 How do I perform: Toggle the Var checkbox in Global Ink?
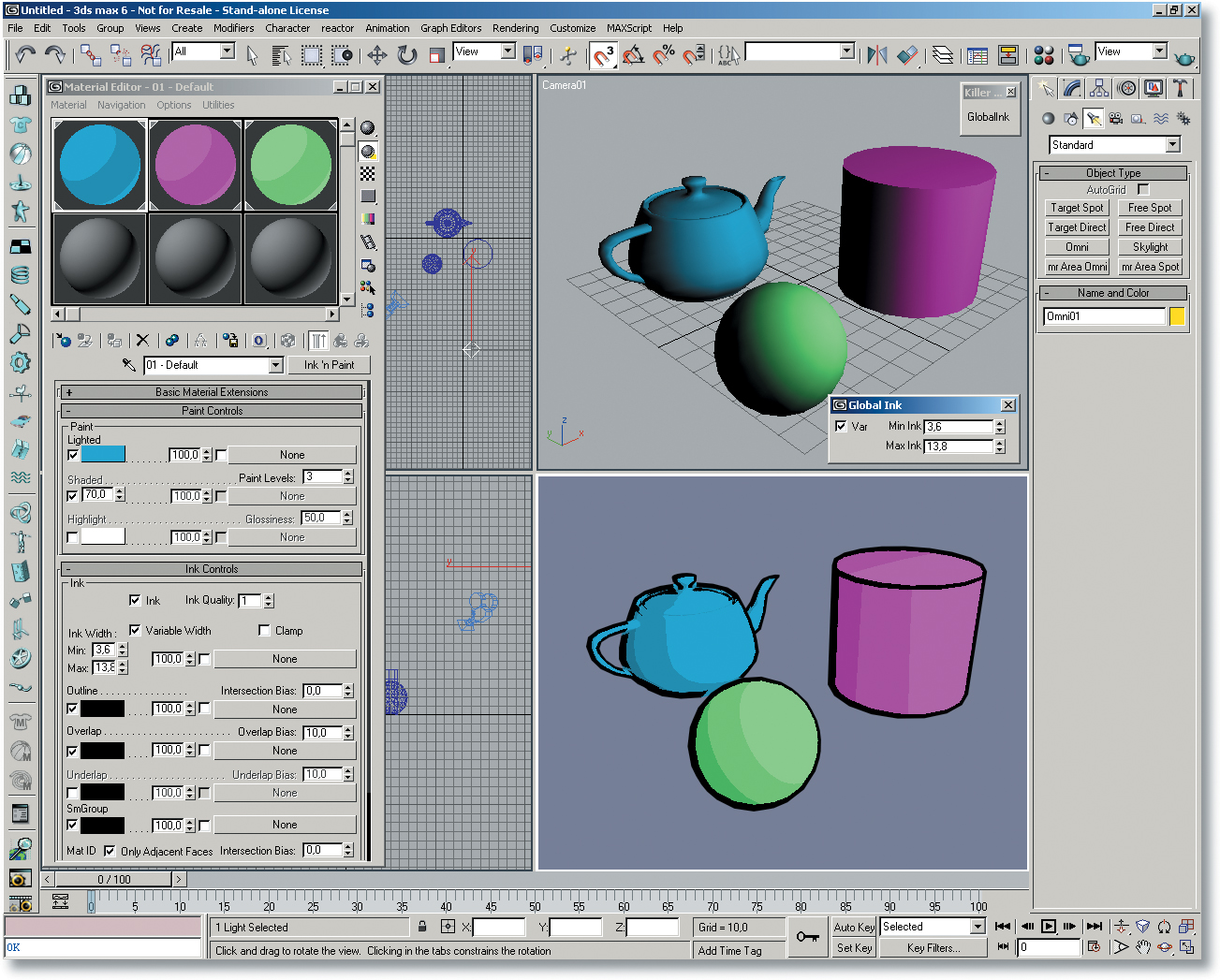pos(841,426)
